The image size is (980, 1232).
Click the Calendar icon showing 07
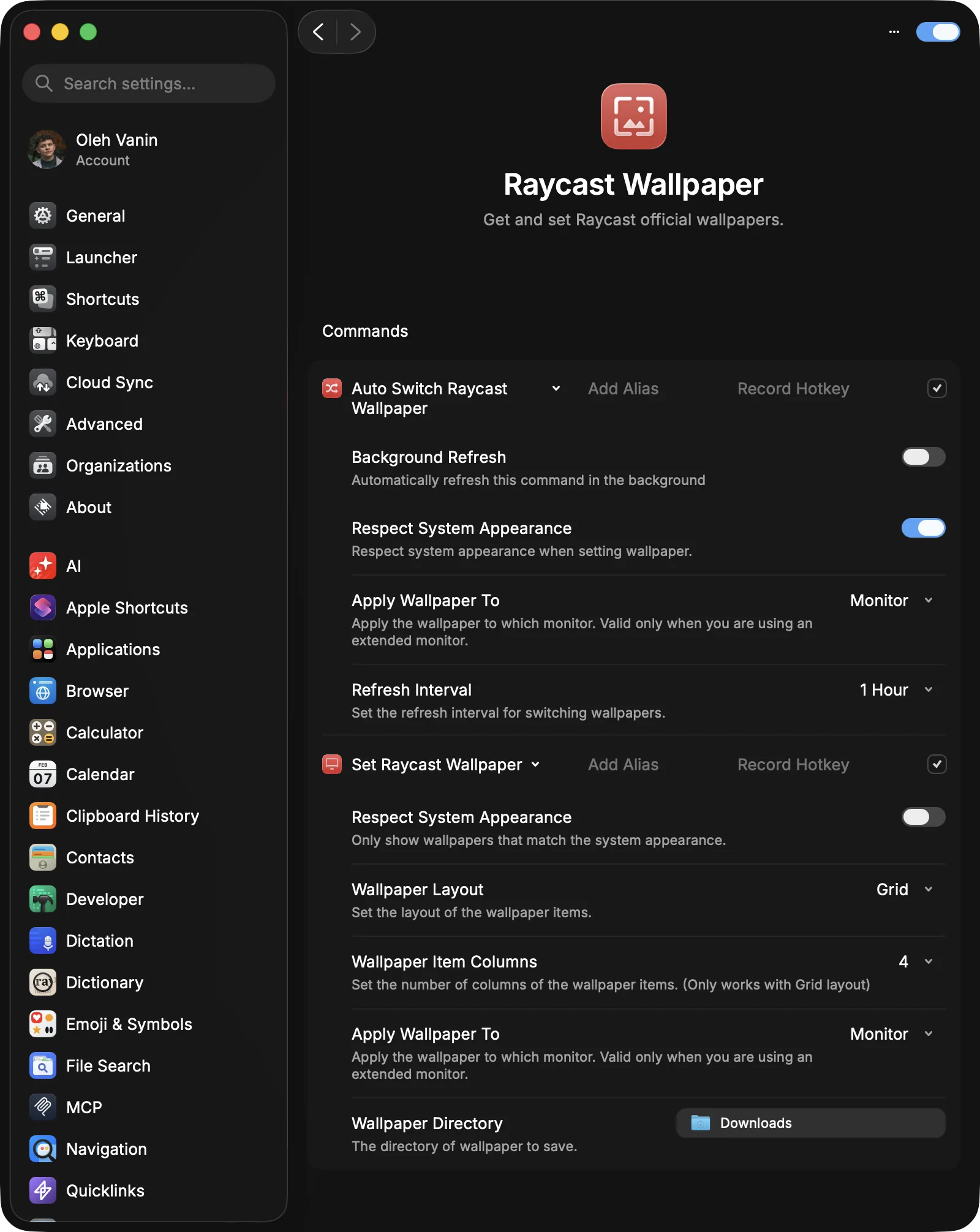pyautogui.click(x=43, y=774)
